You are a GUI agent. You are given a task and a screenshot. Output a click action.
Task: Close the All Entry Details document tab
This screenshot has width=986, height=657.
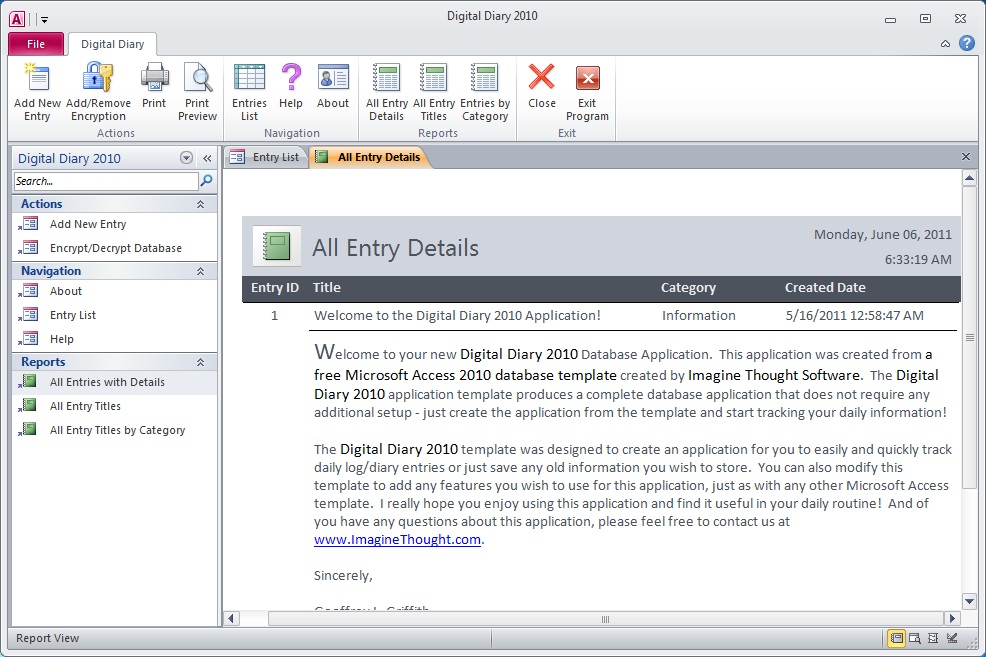click(966, 157)
